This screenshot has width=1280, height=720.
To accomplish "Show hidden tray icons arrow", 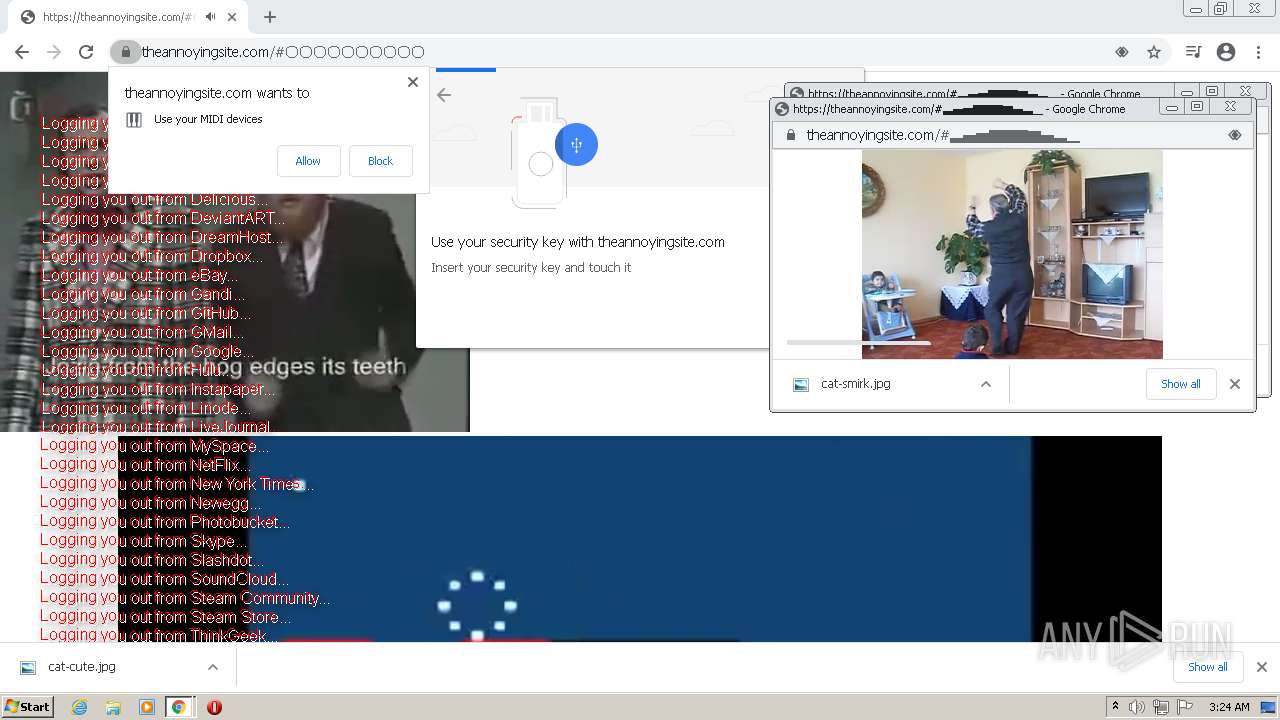I will [1115, 707].
